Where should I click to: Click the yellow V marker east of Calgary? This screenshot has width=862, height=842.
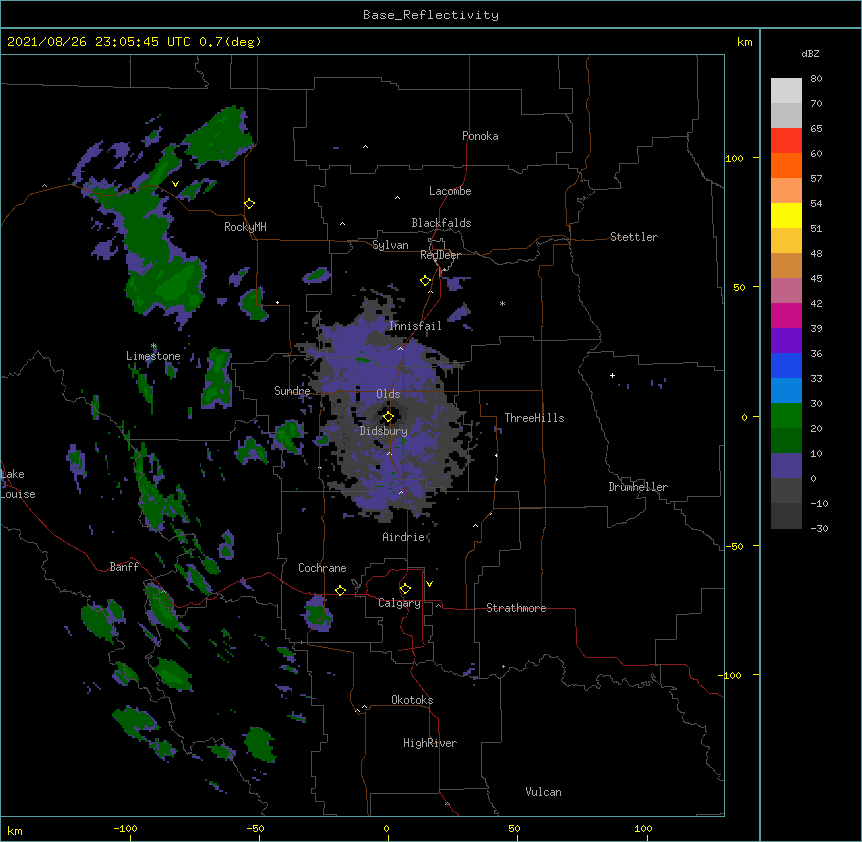429,584
